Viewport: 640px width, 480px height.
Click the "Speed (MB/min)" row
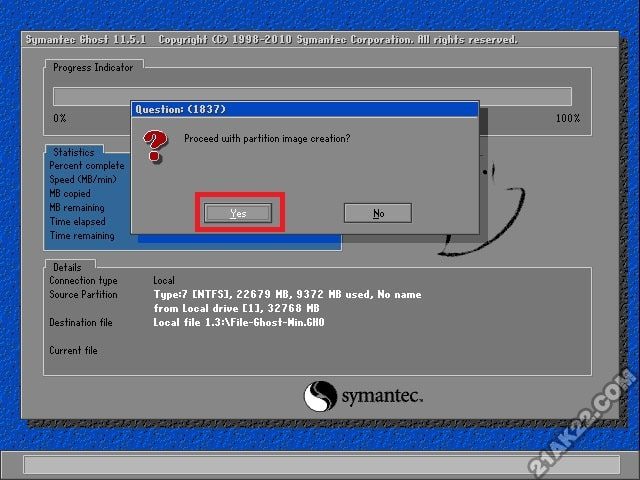(83, 180)
